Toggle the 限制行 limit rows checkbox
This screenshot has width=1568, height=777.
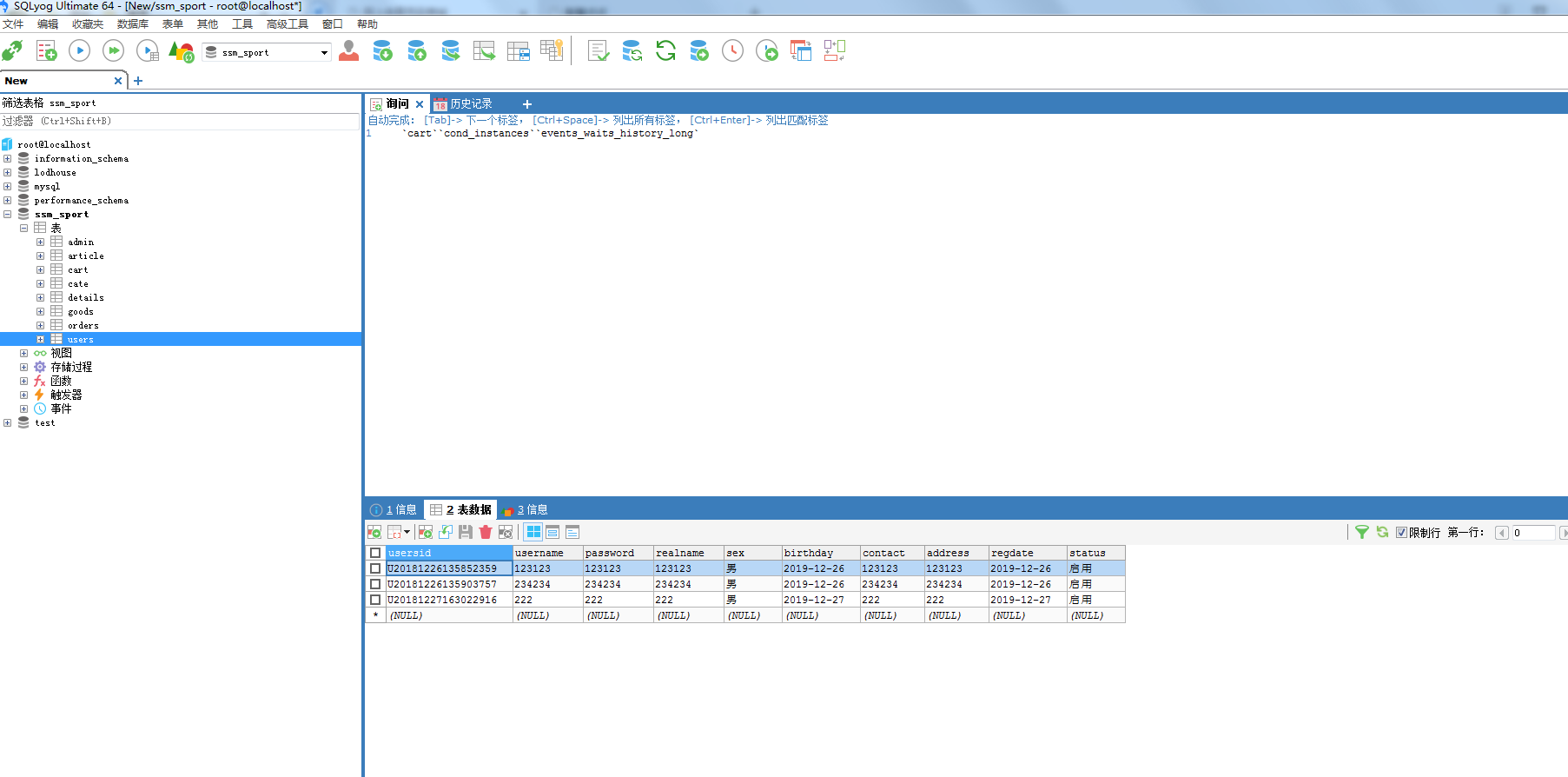[1401, 533]
